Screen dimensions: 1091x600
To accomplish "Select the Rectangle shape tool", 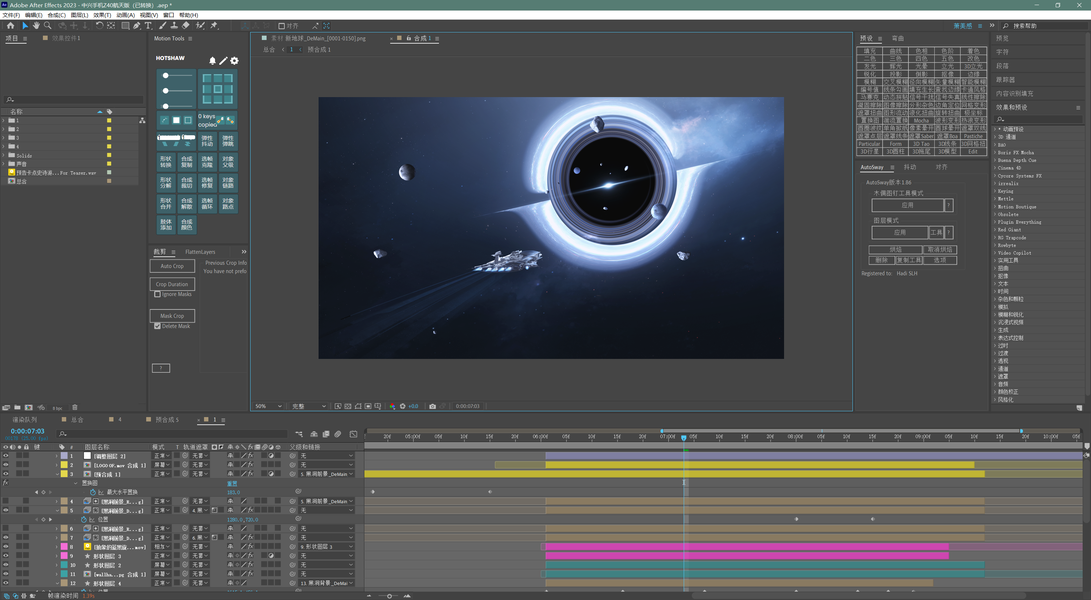I will 125,26.
